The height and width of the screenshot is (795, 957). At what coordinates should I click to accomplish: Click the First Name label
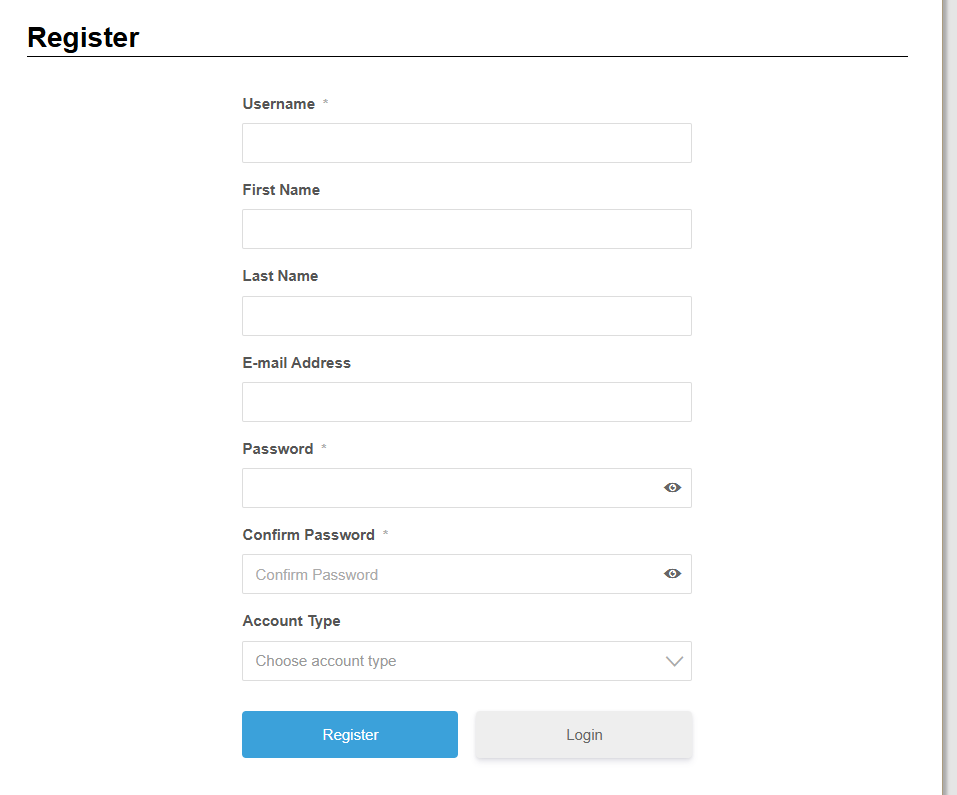point(281,190)
